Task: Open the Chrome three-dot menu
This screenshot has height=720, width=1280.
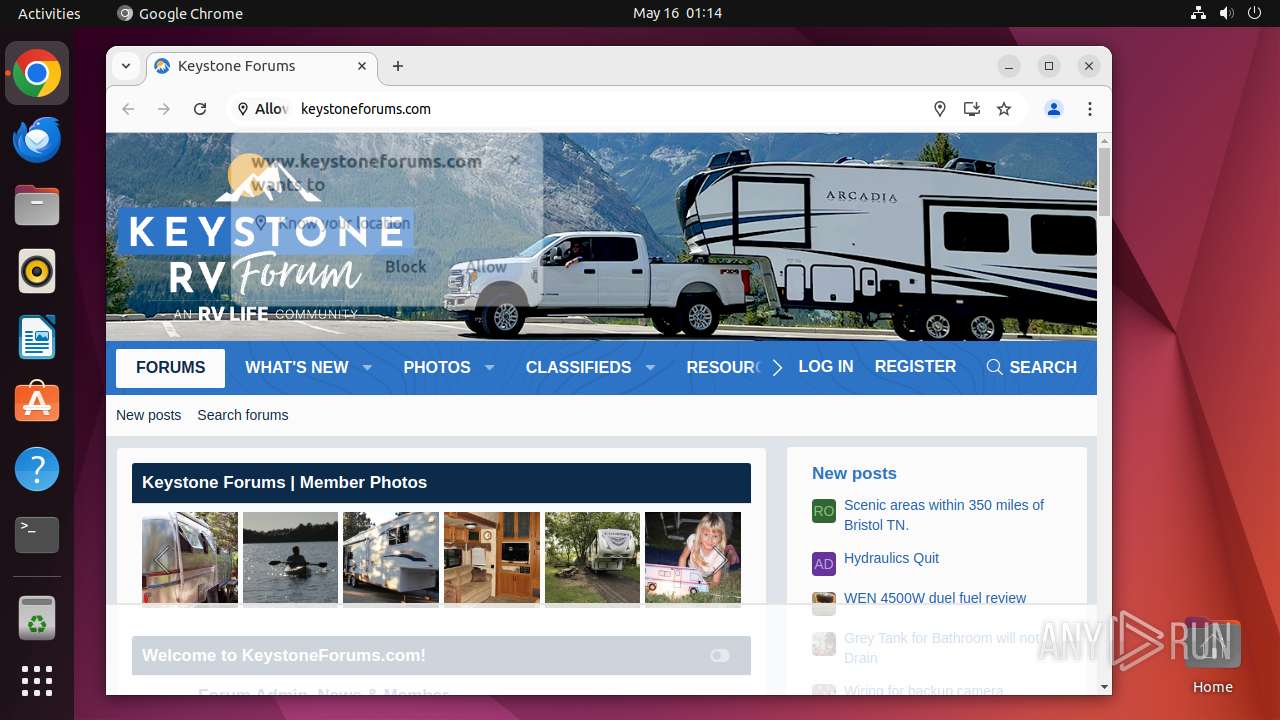Action: click(1090, 109)
